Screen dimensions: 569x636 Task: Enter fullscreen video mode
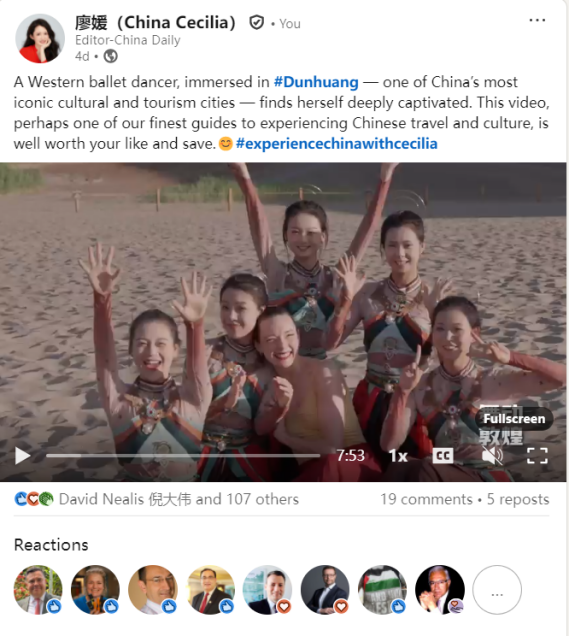[537, 456]
